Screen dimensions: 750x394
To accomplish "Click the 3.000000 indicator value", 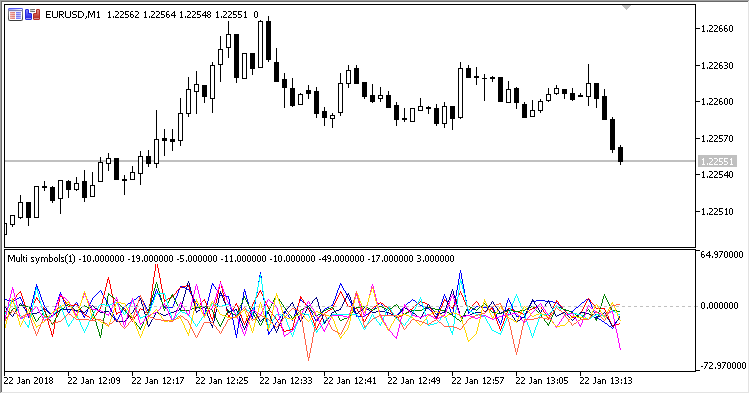I will point(435,259).
